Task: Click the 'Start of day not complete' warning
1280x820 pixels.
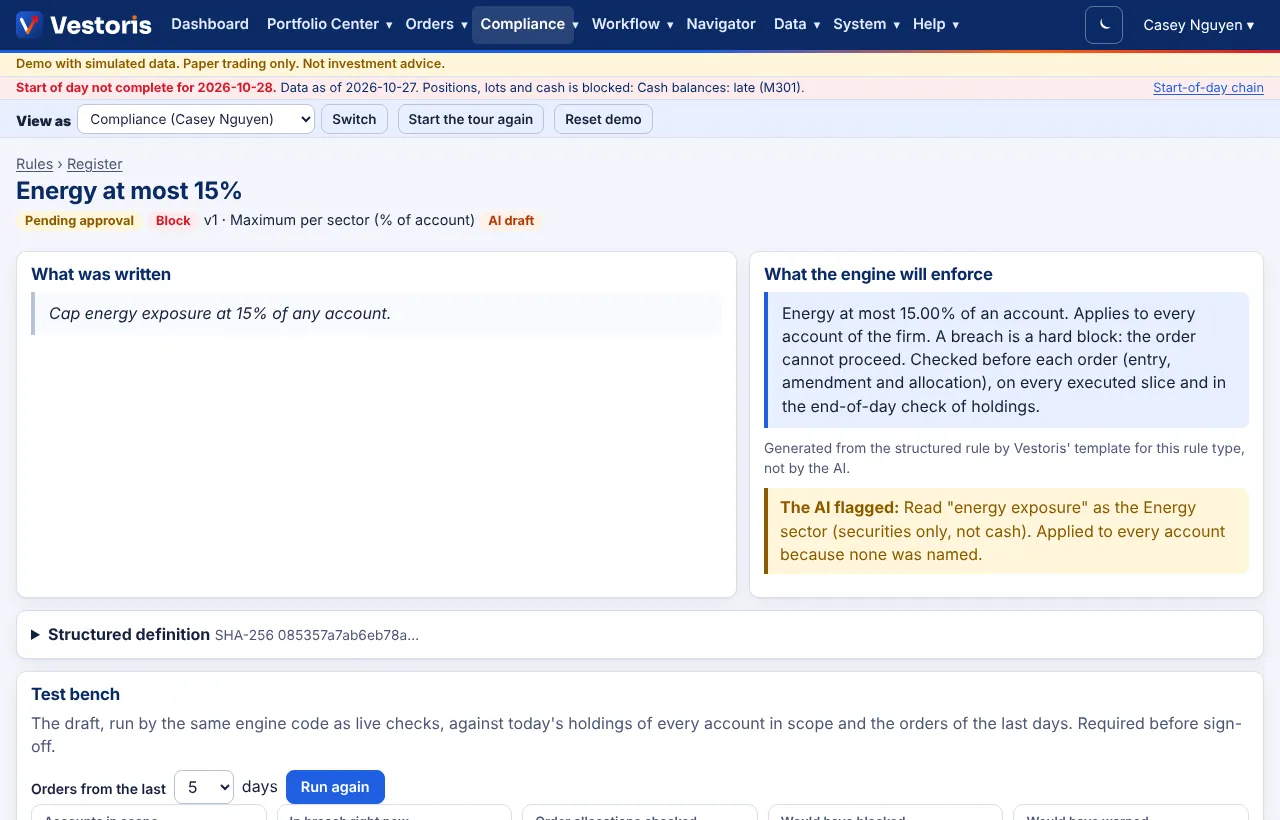Action: (146, 88)
